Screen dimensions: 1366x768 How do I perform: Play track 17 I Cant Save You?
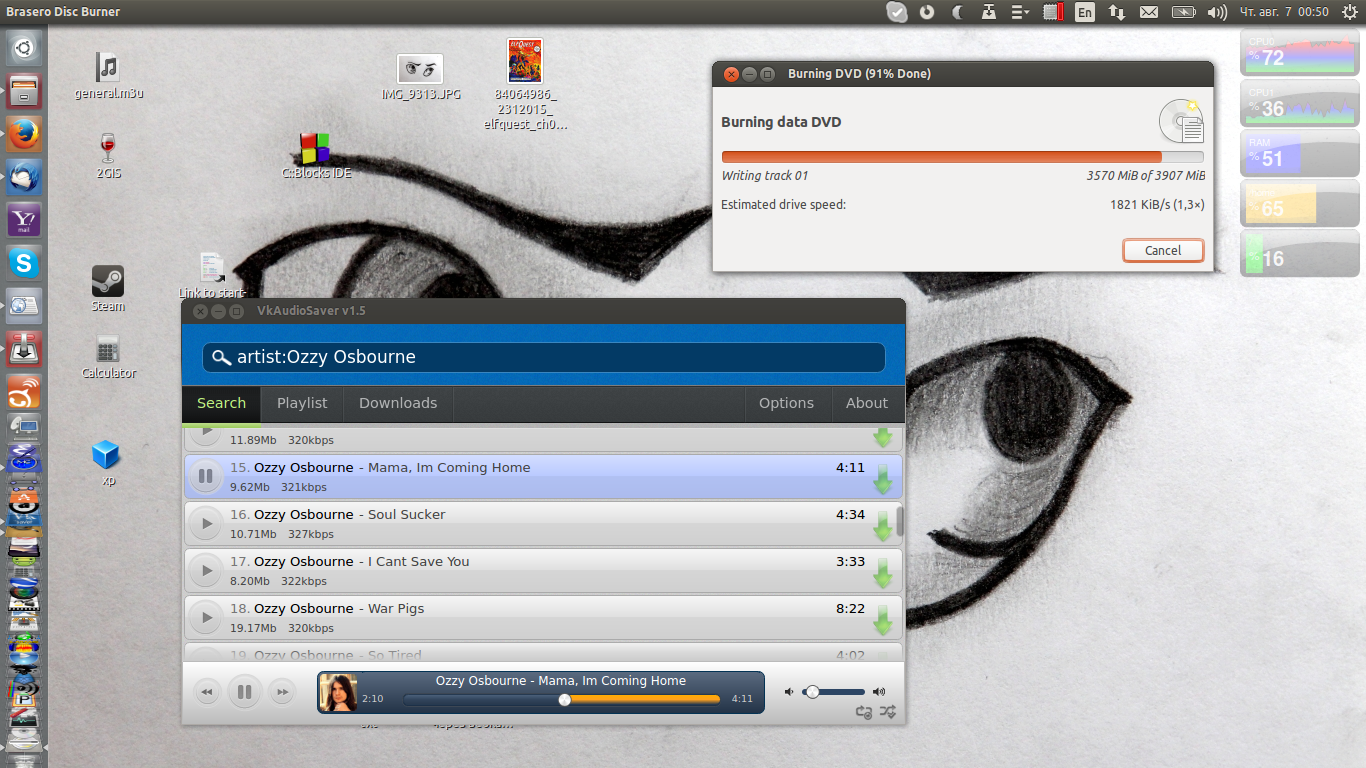[x=205, y=571]
